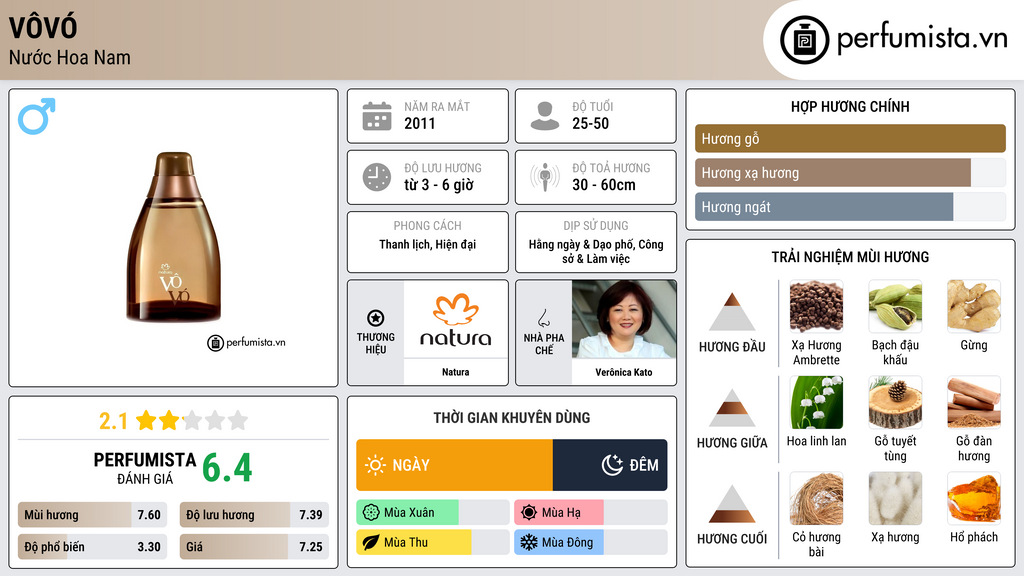
Task: Click the moon icon in Đêm bar
Action: pos(612,465)
